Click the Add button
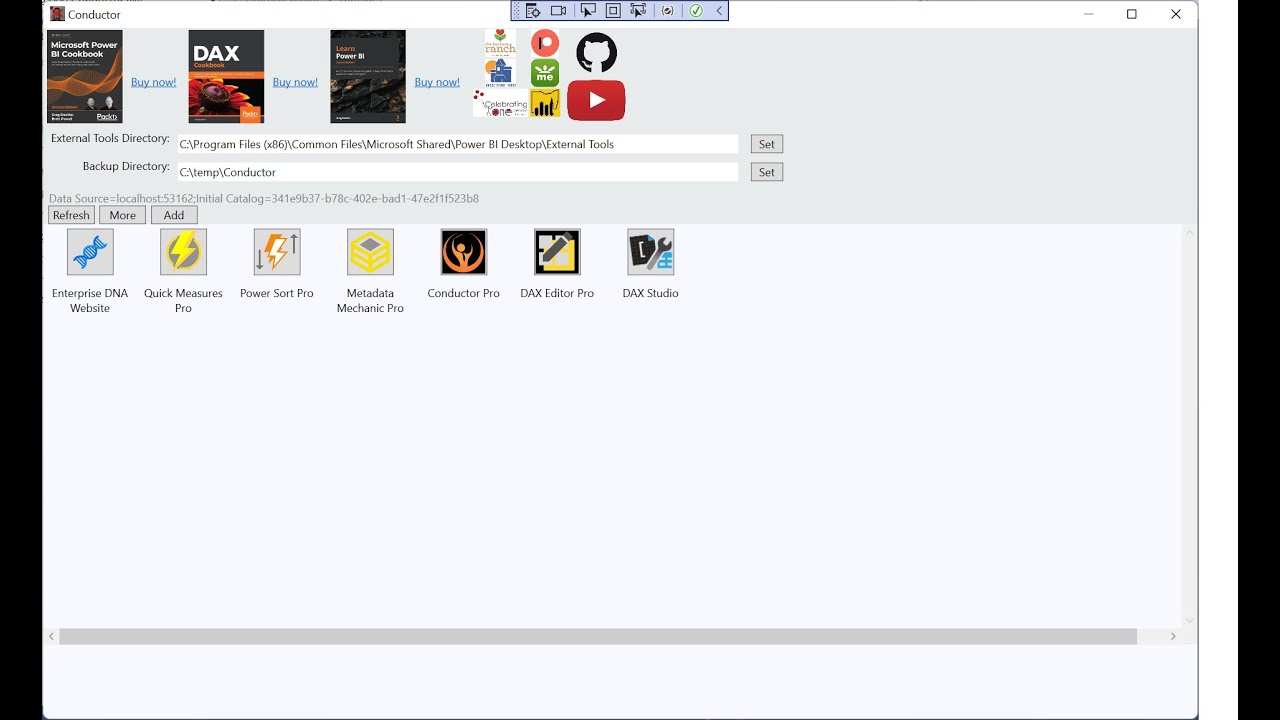The height and width of the screenshot is (720, 1280). 174,215
